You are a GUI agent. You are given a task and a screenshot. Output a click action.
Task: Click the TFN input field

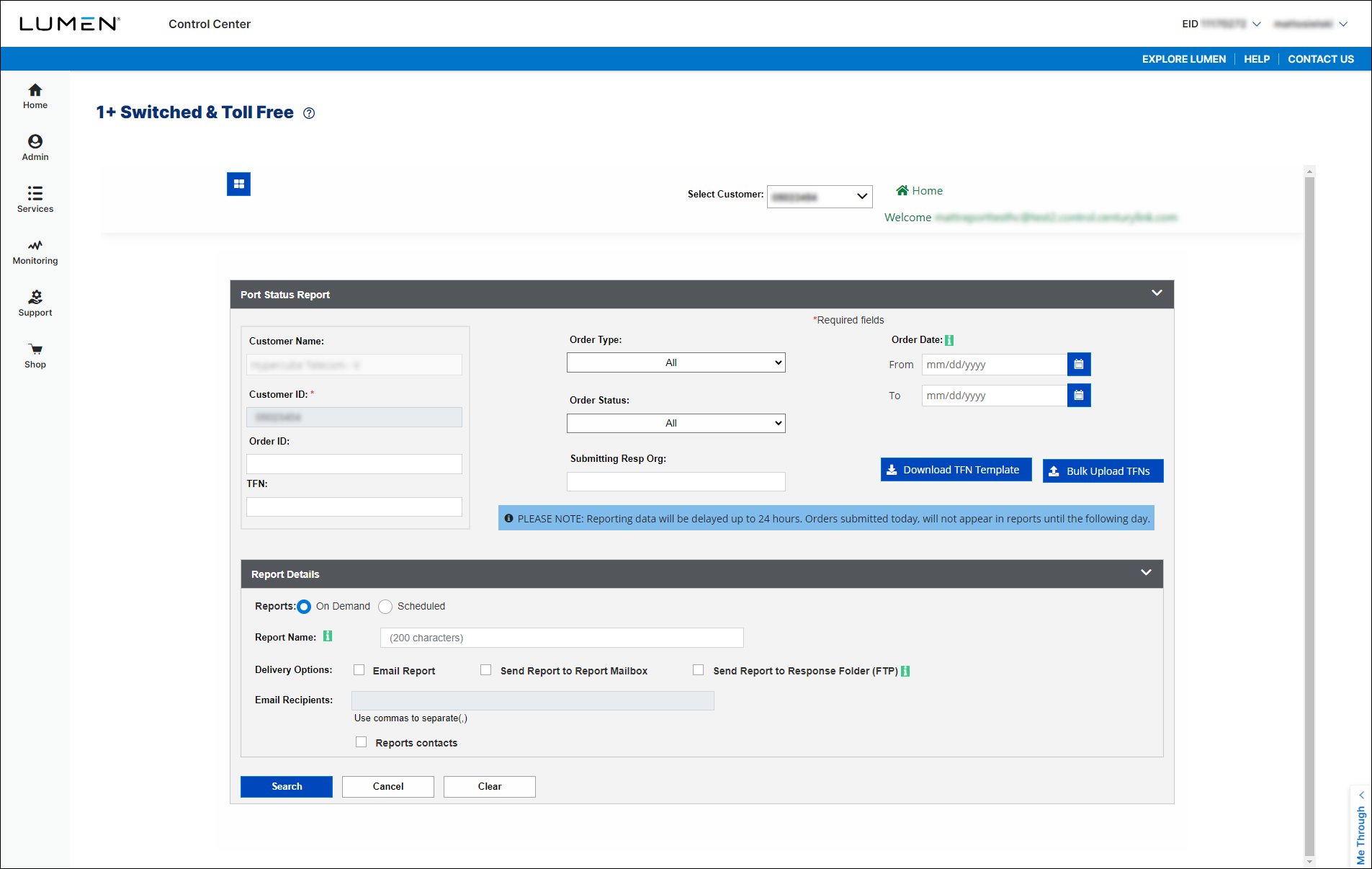pyautogui.click(x=354, y=507)
